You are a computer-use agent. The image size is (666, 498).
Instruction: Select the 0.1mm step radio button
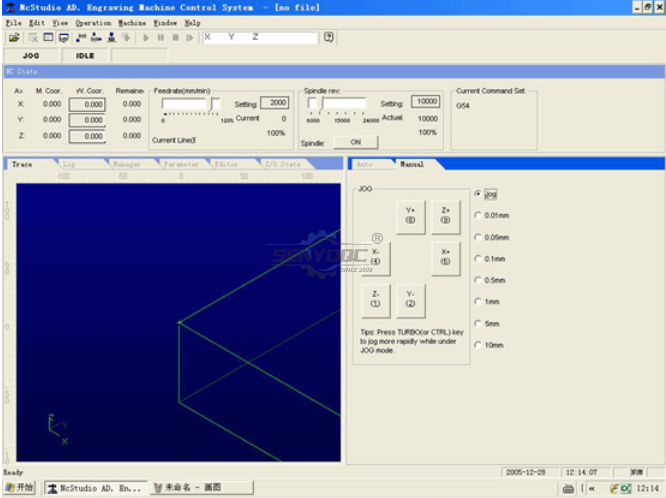(478, 258)
